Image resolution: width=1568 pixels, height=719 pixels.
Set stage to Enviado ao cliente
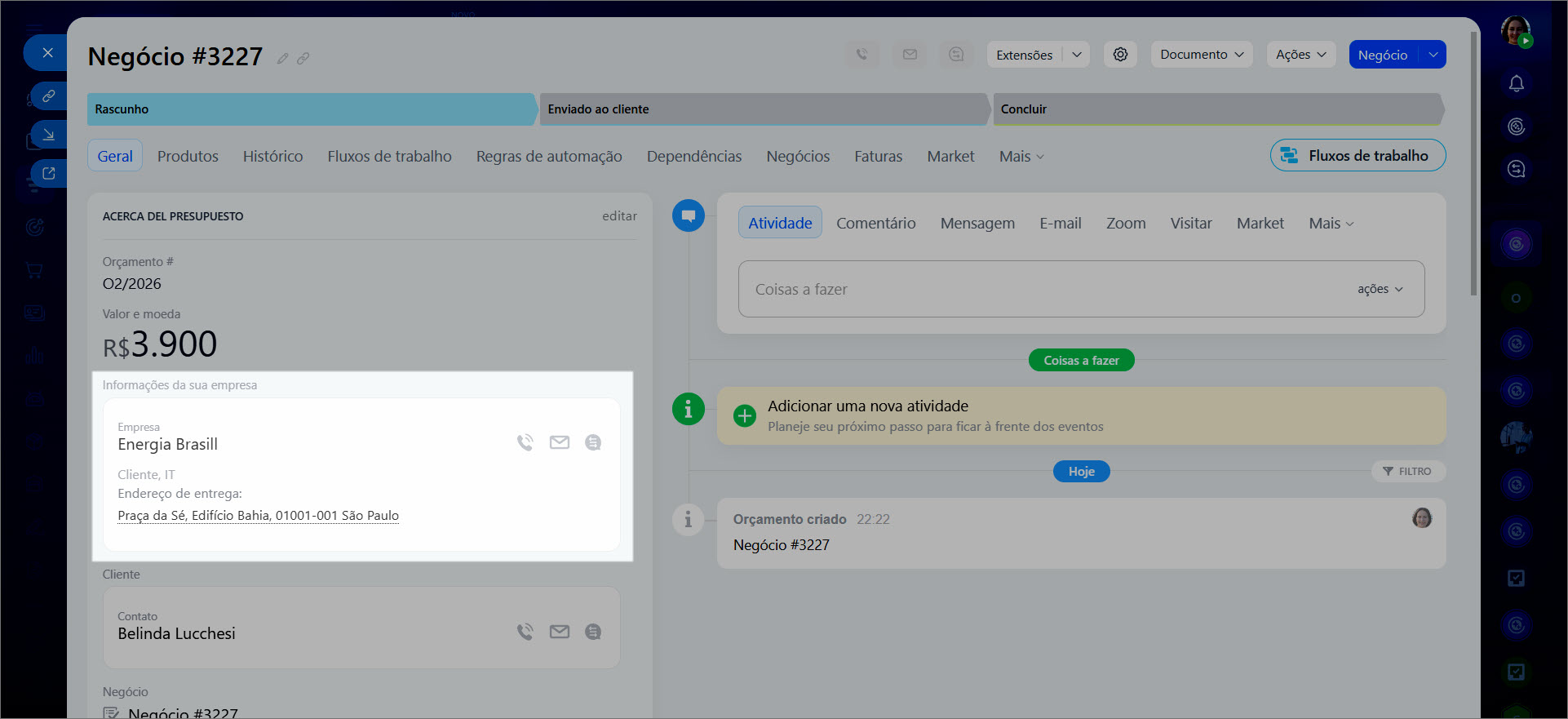click(x=763, y=109)
